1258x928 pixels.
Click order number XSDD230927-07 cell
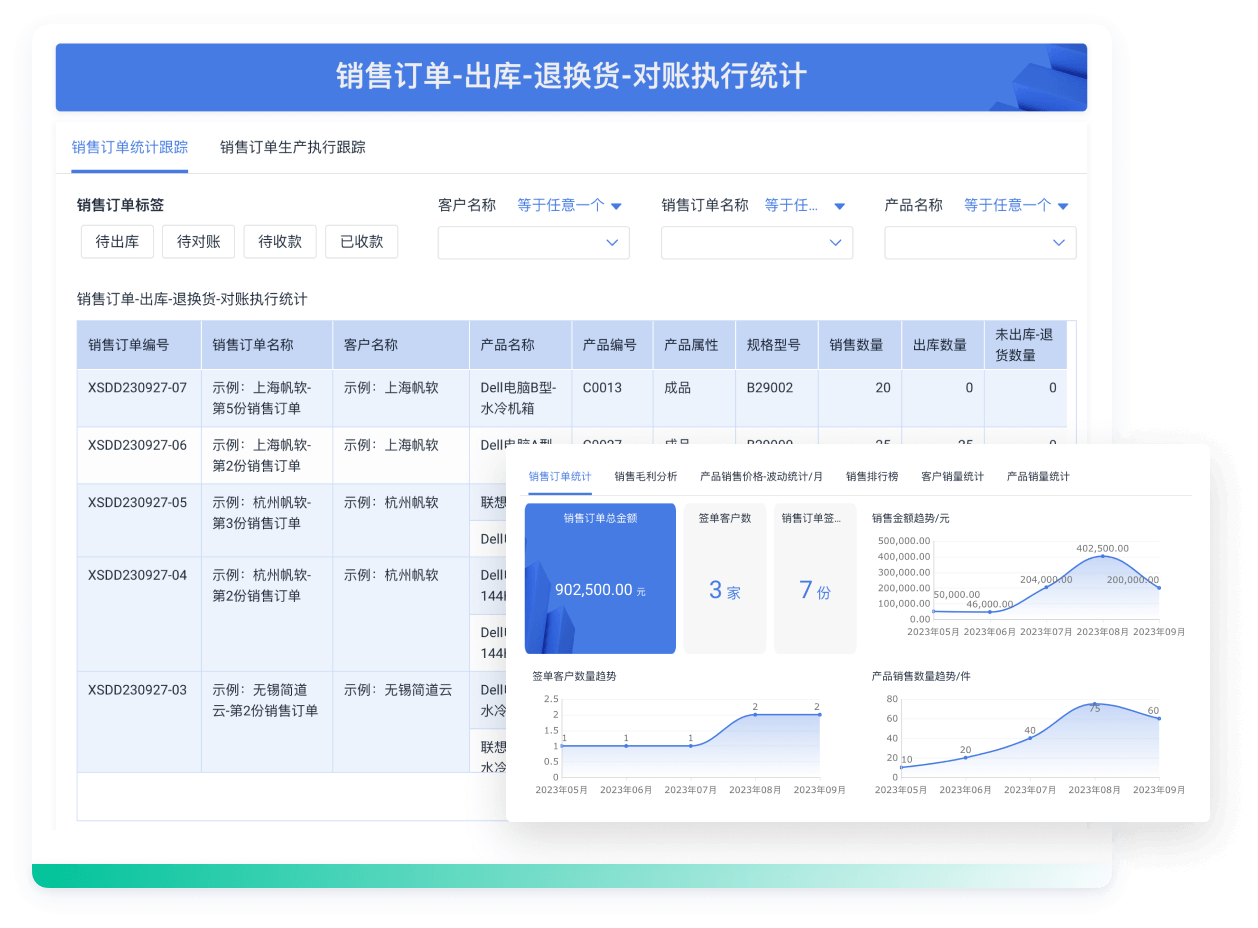[x=138, y=388]
